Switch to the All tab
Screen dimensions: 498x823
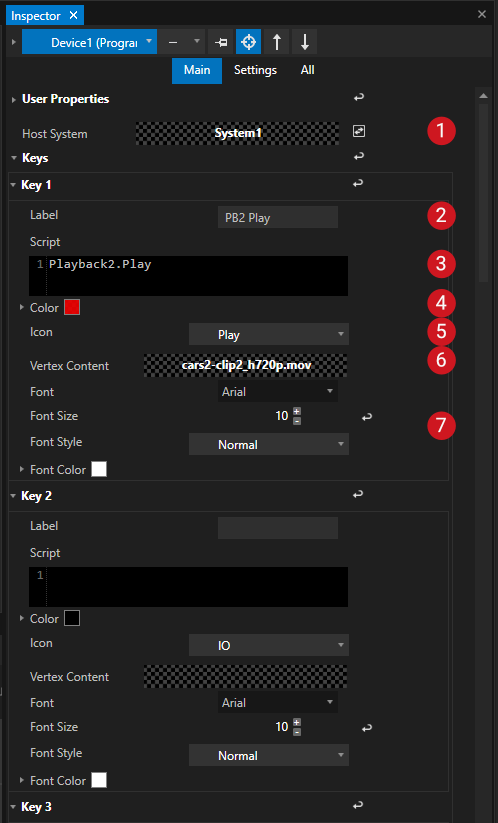pyautogui.click(x=308, y=70)
